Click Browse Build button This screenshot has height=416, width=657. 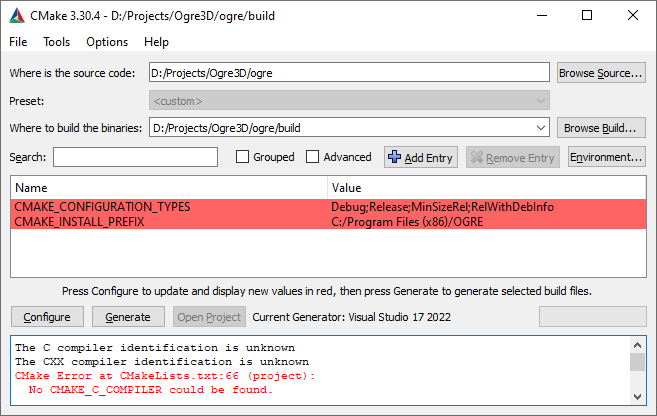601,128
